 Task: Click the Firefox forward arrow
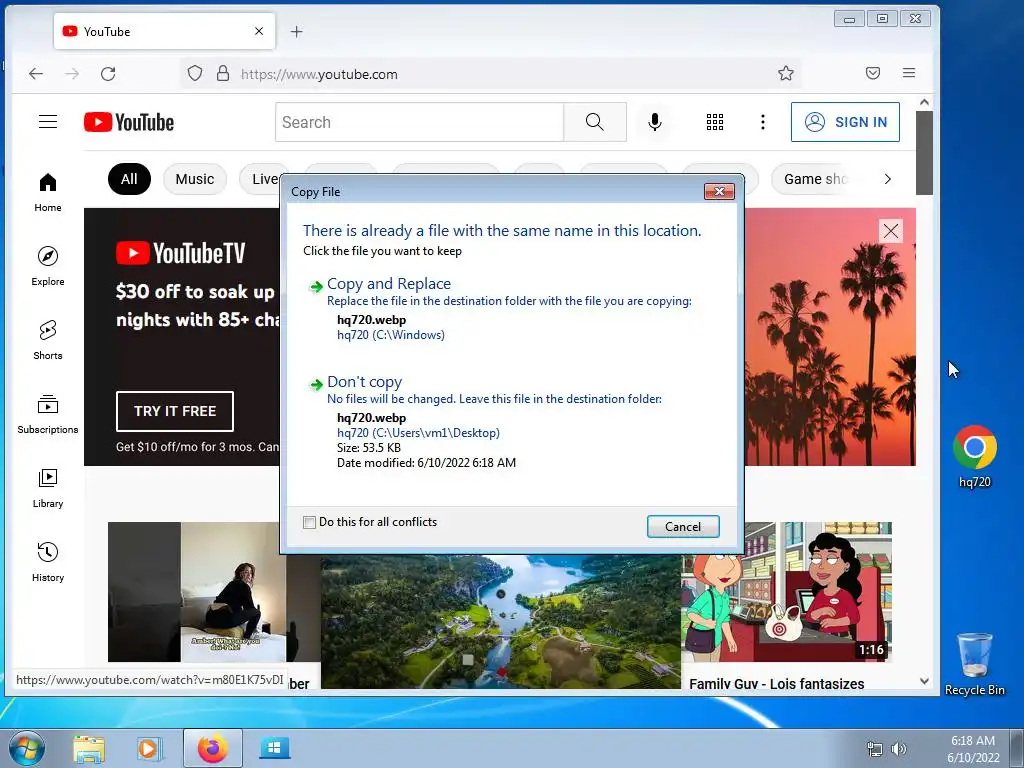point(72,74)
